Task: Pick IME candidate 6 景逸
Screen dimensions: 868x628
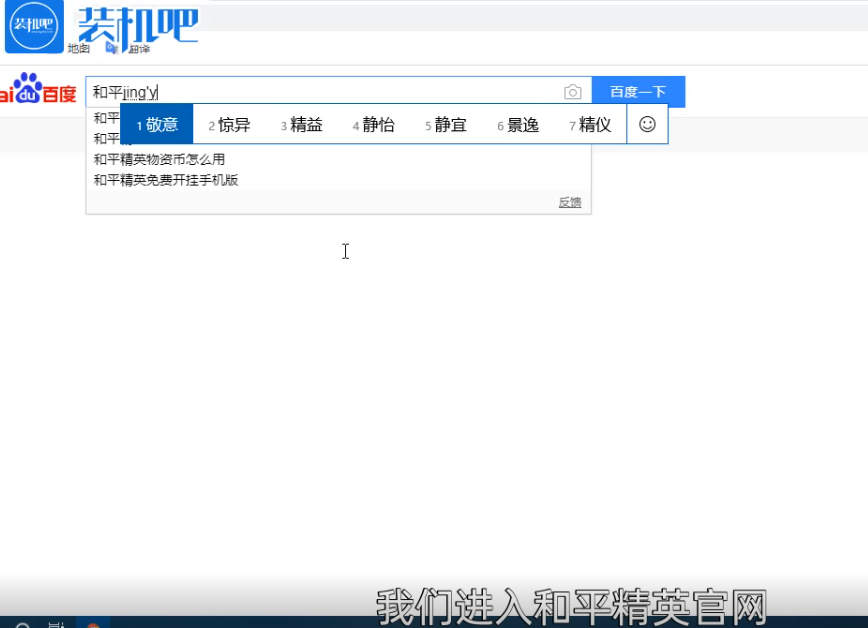Action: pyautogui.click(x=518, y=125)
